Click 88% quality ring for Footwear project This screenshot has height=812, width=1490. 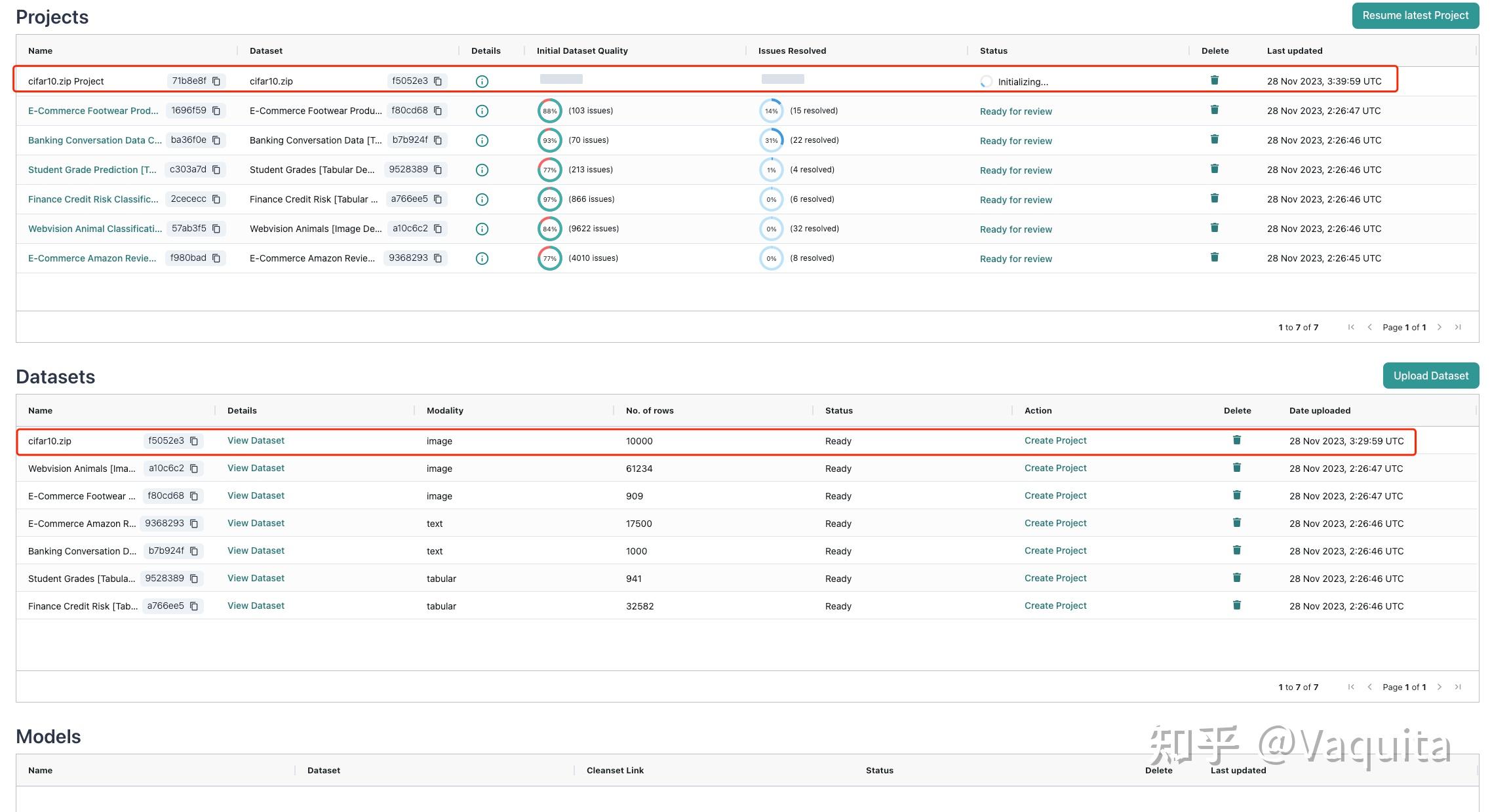coord(549,111)
